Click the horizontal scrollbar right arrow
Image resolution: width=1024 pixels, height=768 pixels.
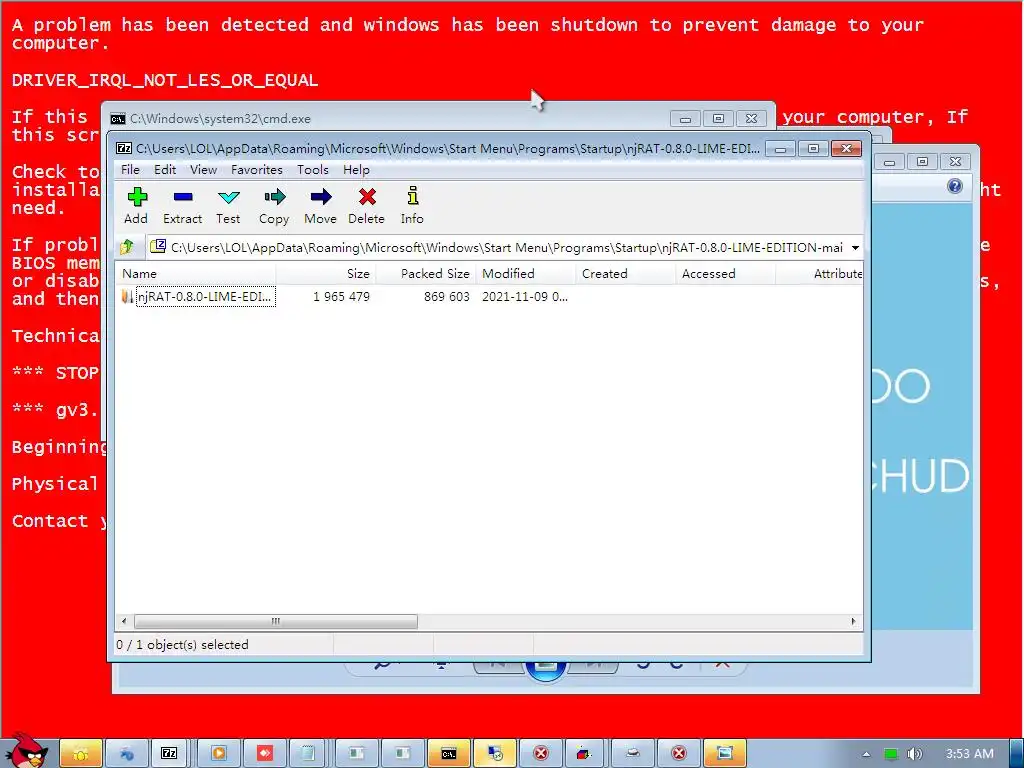[854, 621]
